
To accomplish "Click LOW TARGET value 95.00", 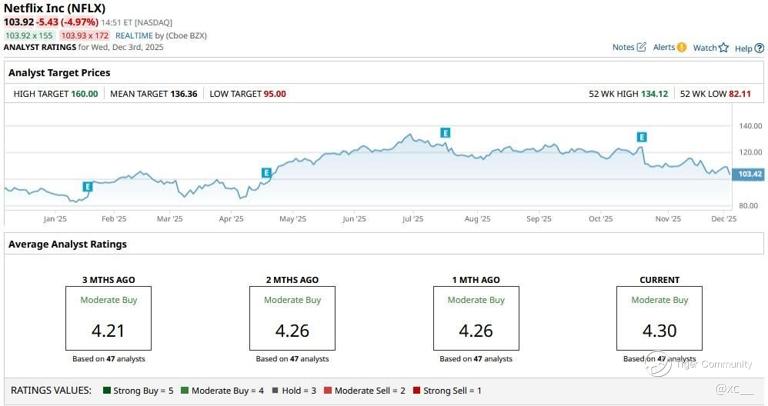I will pos(275,94).
